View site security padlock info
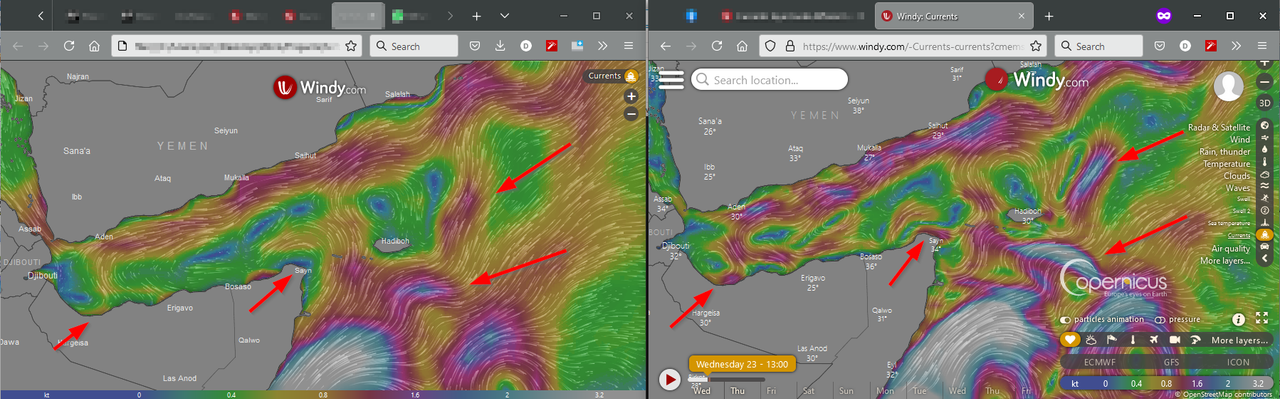The height and width of the screenshot is (399, 1280). [789, 46]
